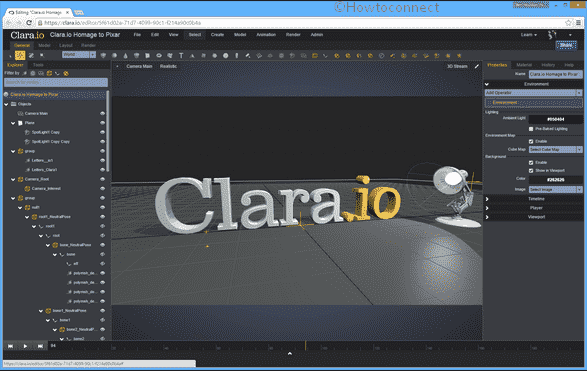587x371 pixels.
Task: Toggle visibility of Camera_Root
Action: (x=102, y=179)
